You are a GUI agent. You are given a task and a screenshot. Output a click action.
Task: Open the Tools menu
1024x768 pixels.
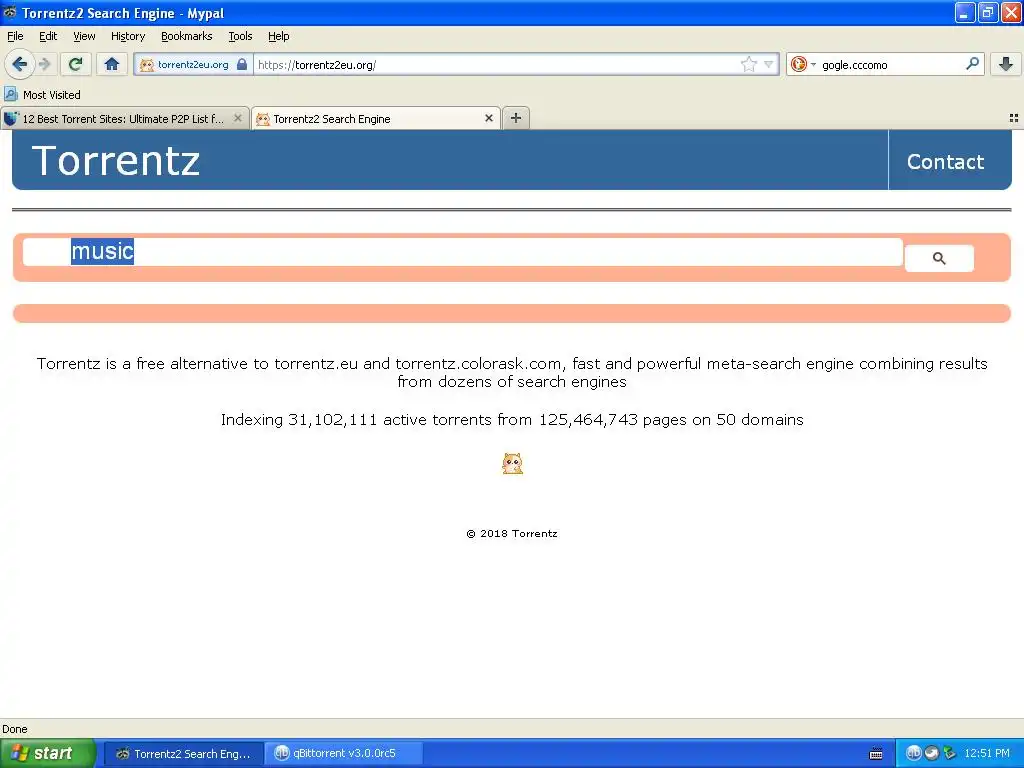[240, 36]
